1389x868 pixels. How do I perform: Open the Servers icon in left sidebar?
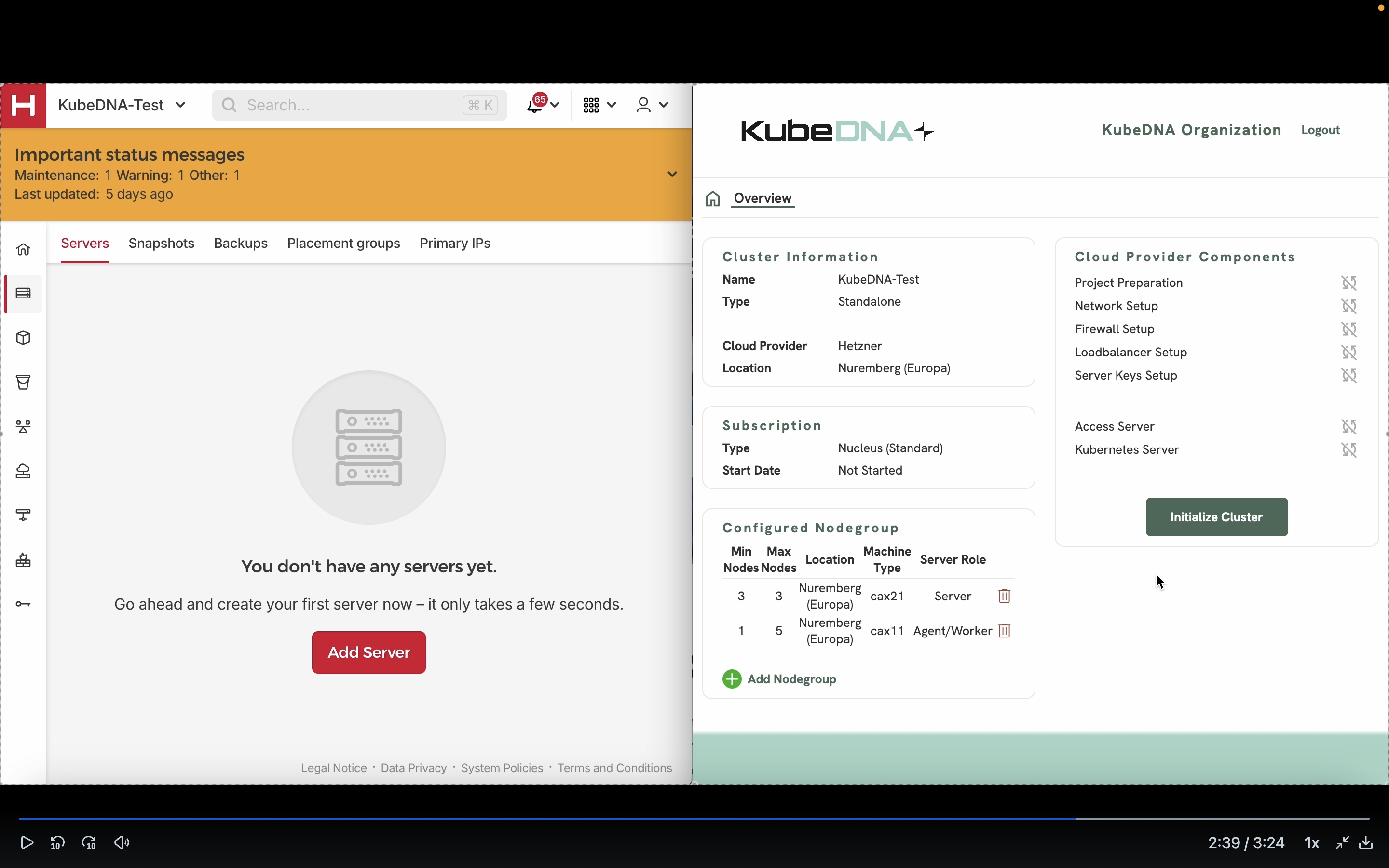coord(23,293)
